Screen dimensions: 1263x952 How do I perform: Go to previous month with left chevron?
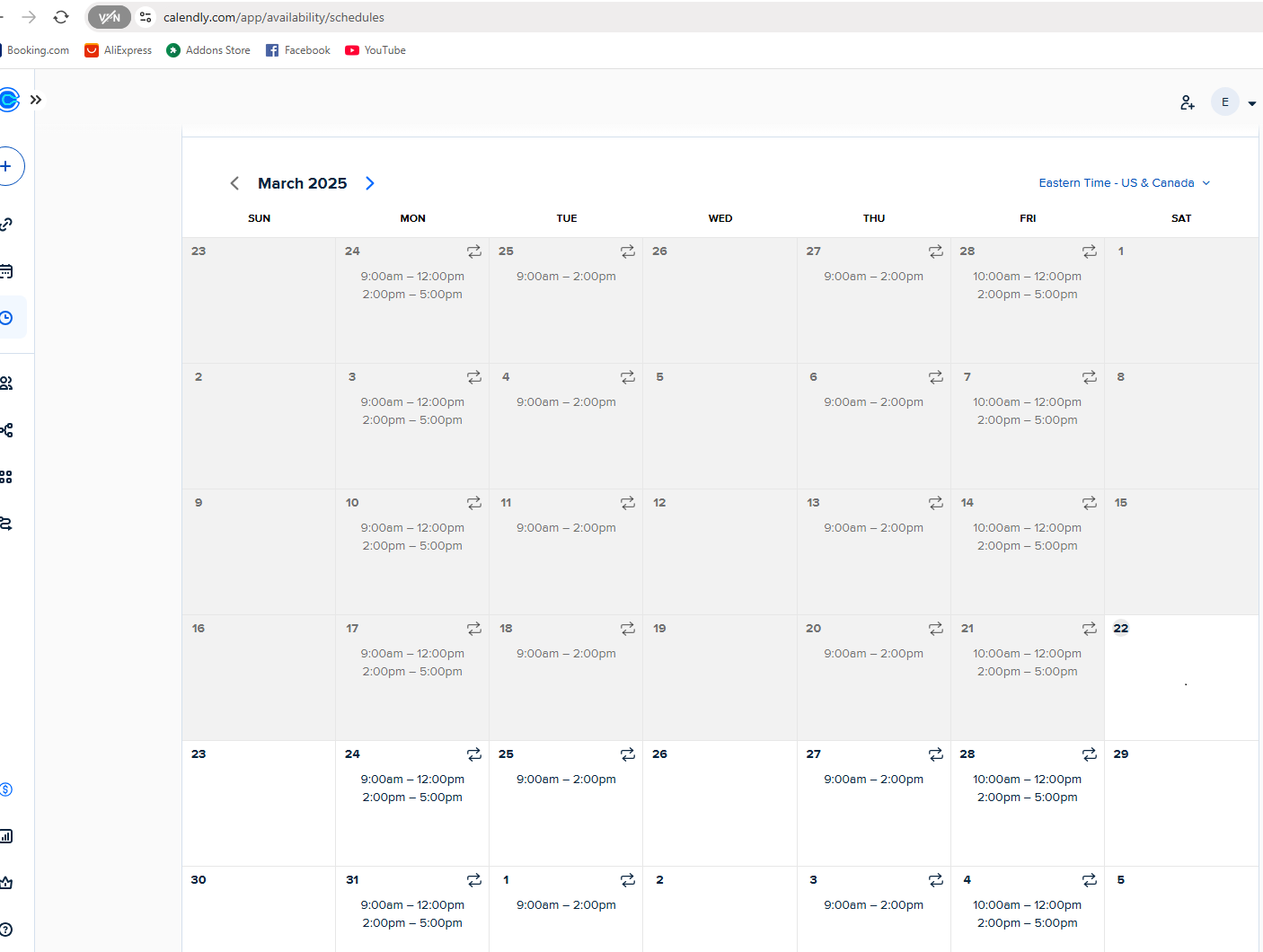(x=234, y=183)
